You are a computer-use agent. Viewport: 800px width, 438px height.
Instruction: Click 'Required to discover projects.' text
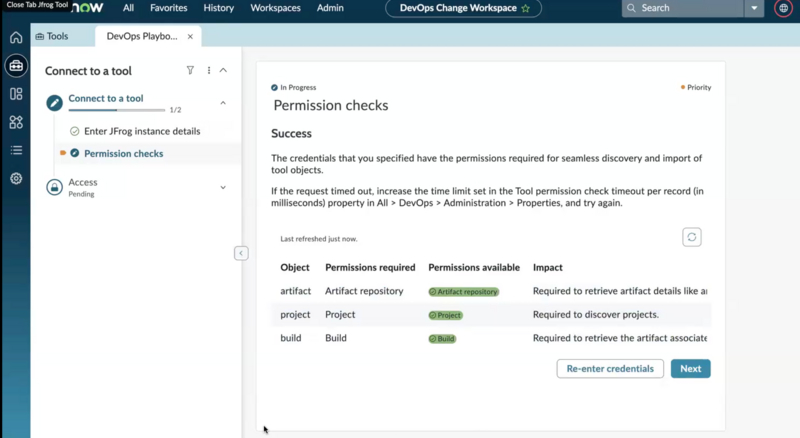(595, 314)
